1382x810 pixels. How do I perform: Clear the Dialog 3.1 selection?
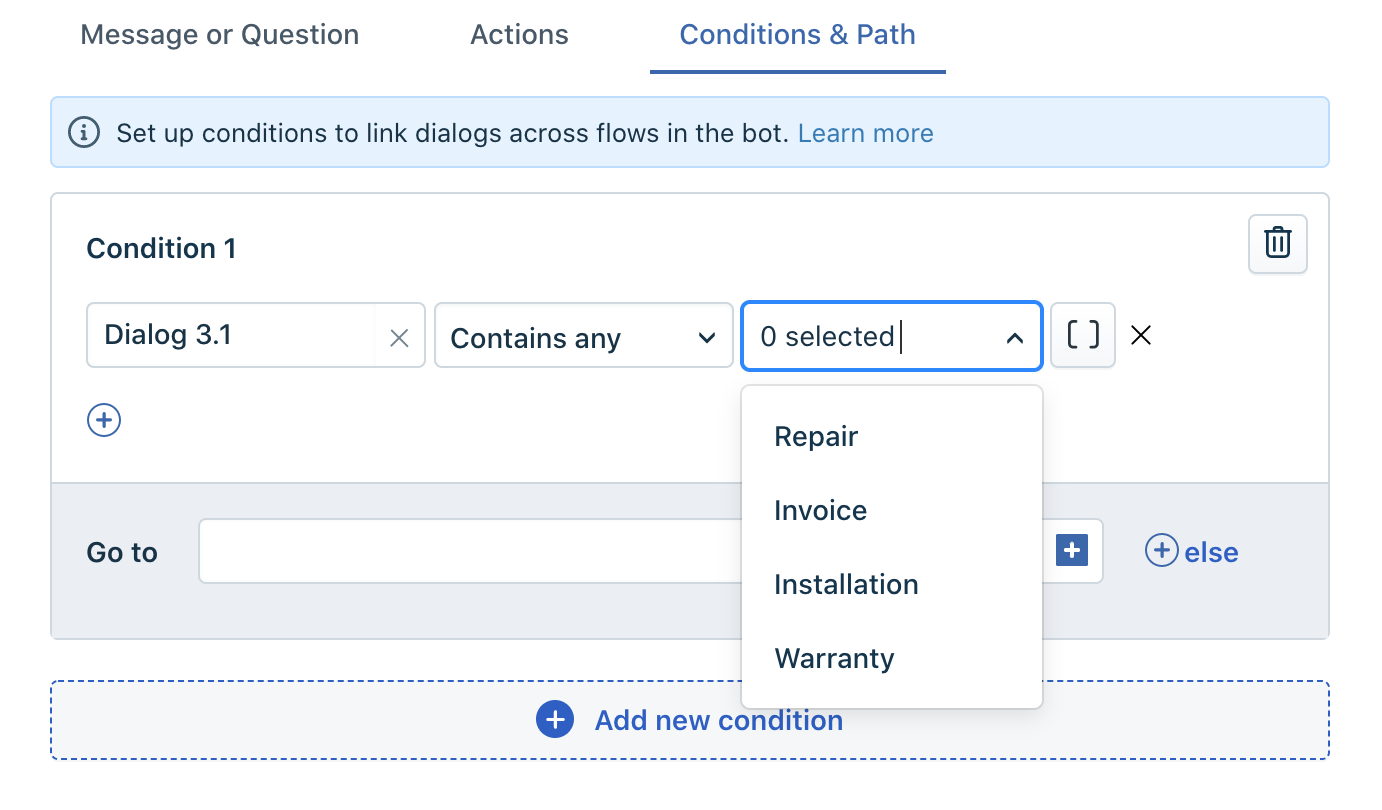point(399,338)
